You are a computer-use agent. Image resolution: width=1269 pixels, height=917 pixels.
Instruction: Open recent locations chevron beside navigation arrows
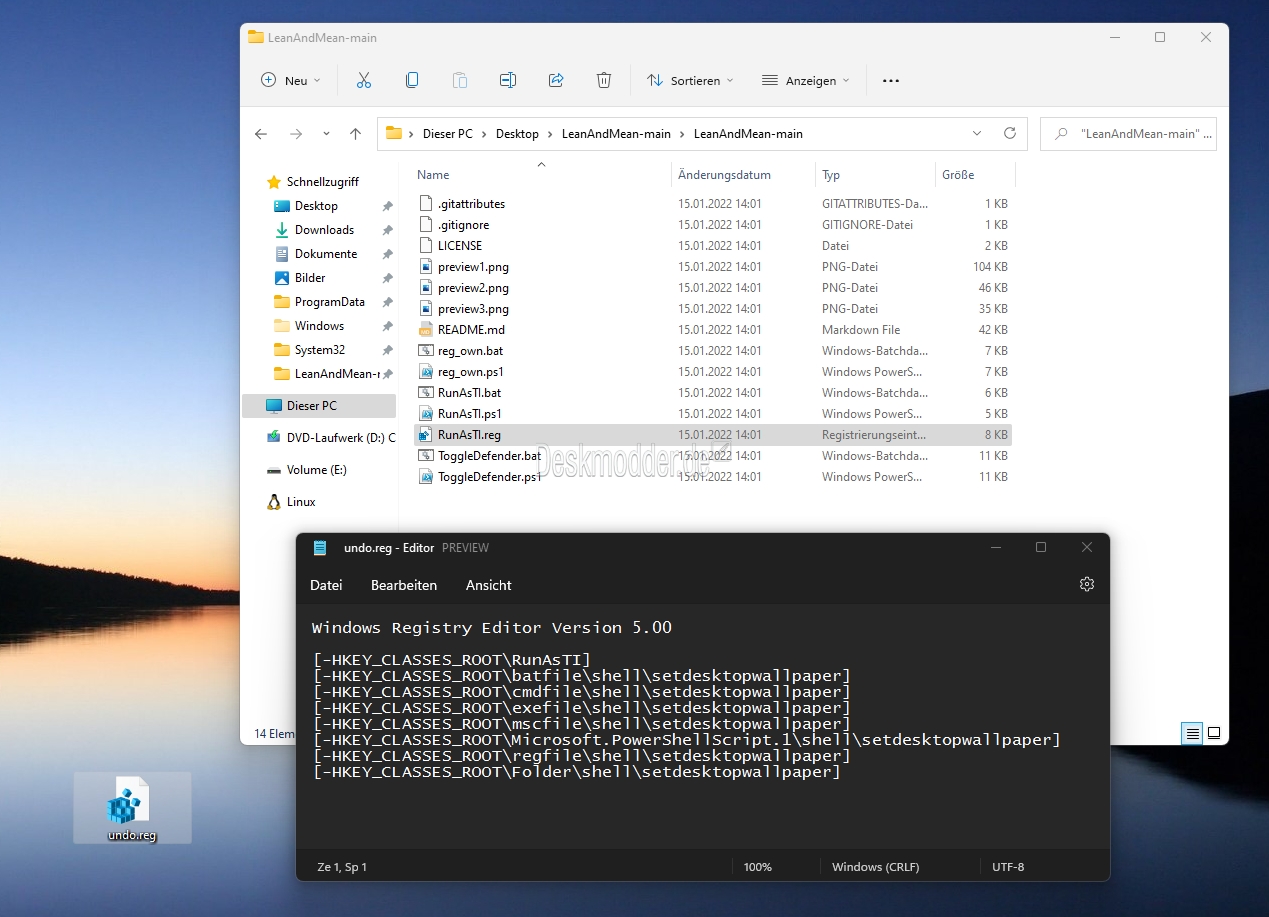point(326,134)
